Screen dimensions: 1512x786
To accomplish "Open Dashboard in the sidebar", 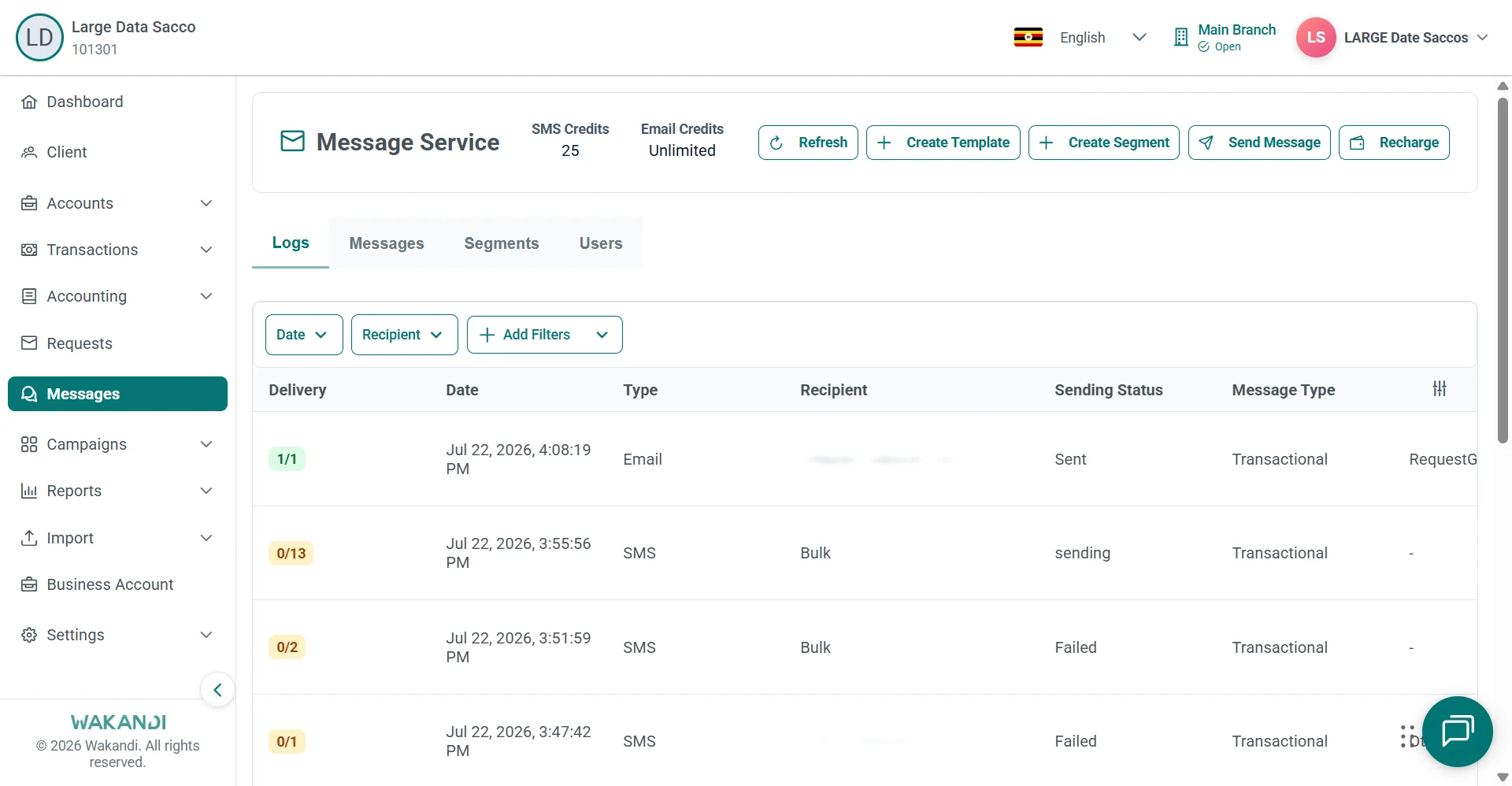I will pyautogui.click(x=118, y=102).
